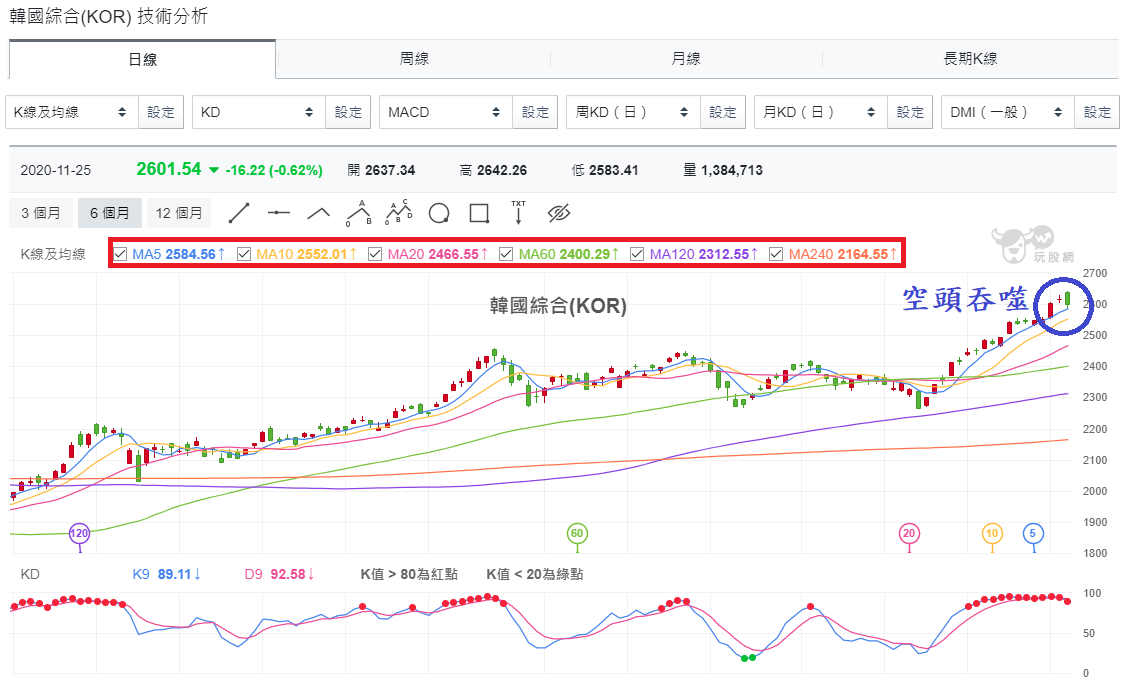The image size is (1128, 684).
Task: Select the 3 個月 time range
Action: (x=40, y=213)
